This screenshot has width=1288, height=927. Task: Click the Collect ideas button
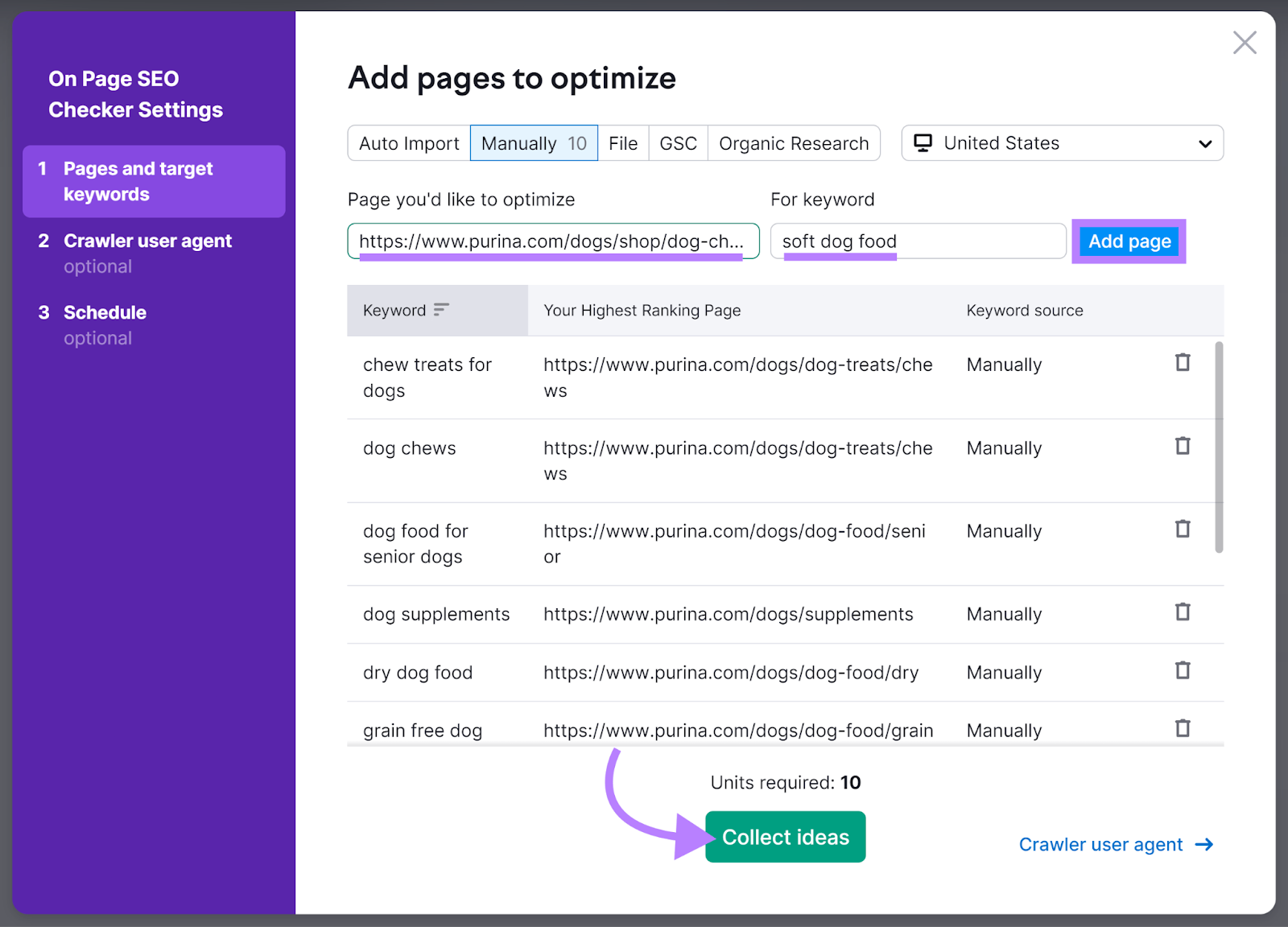[785, 836]
